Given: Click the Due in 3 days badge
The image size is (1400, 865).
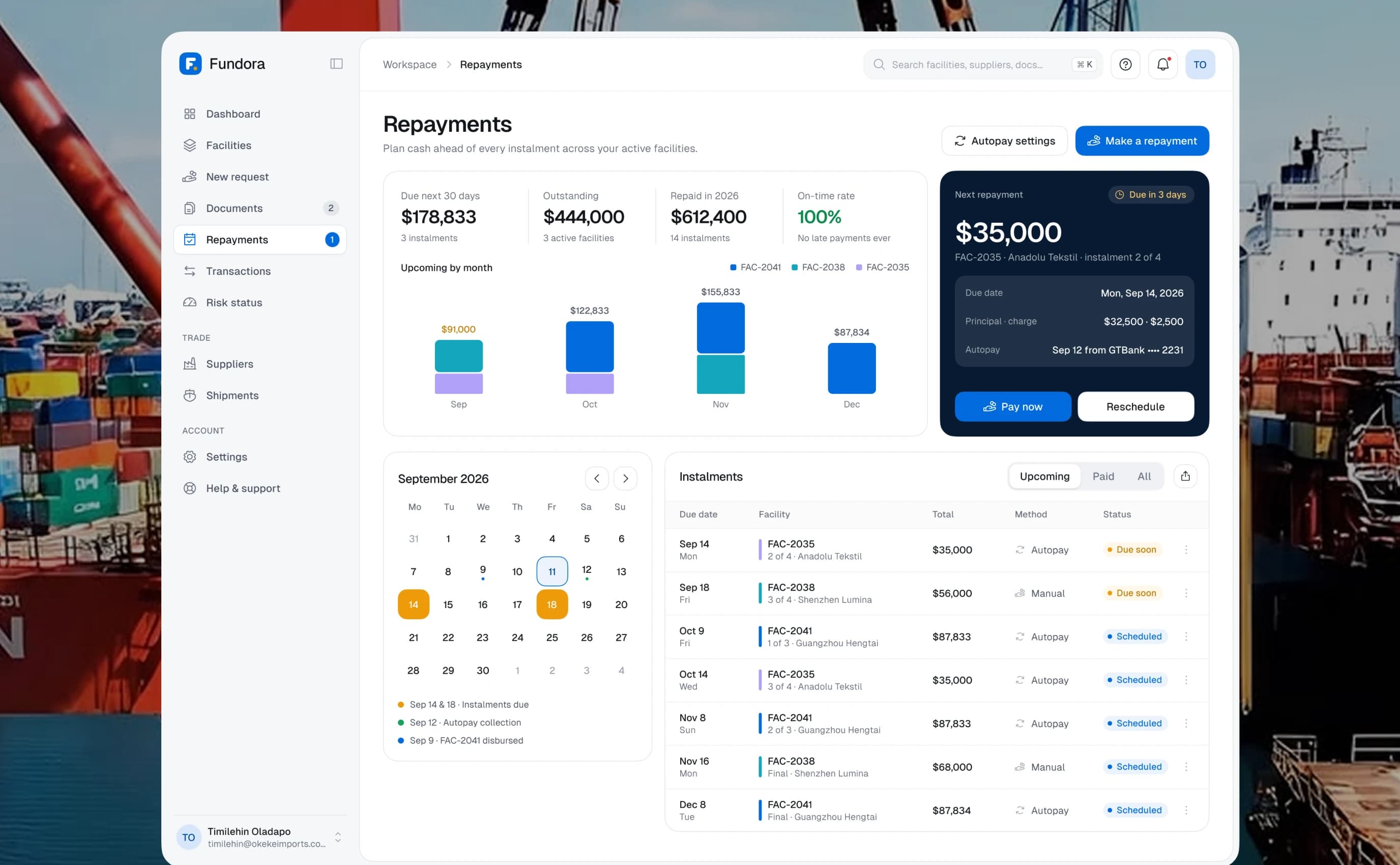Looking at the screenshot, I should click(1151, 194).
